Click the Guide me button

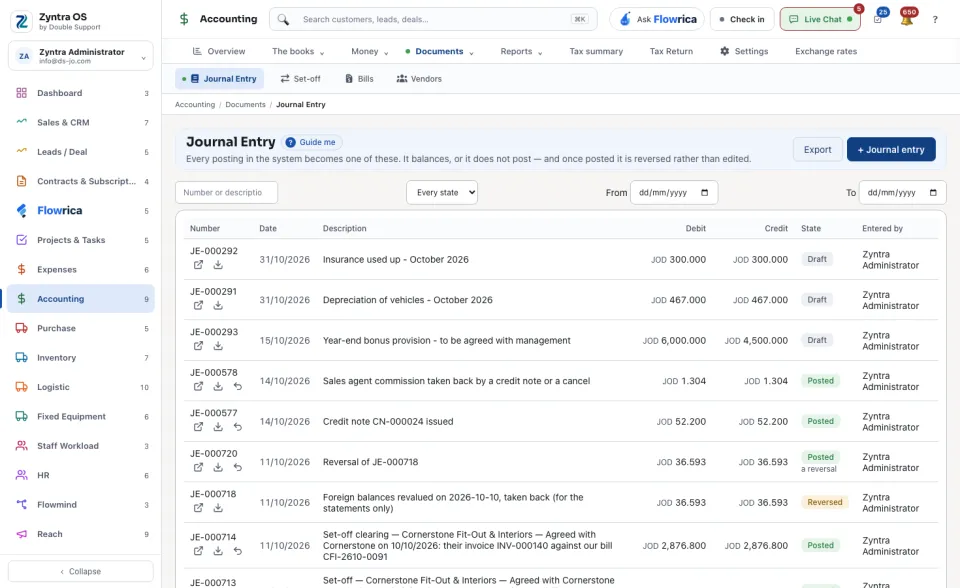pos(312,142)
